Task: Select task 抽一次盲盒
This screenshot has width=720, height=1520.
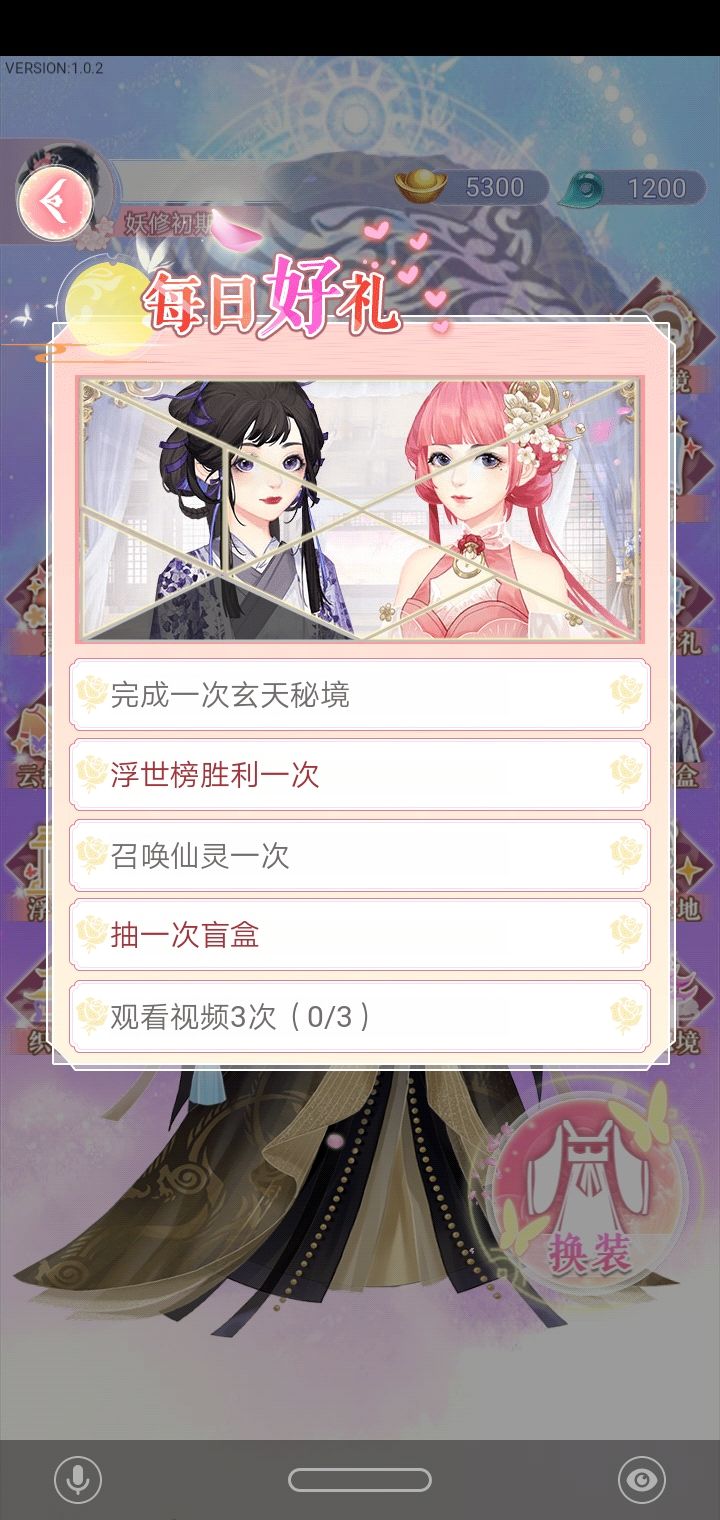Action: tap(360, 935)
